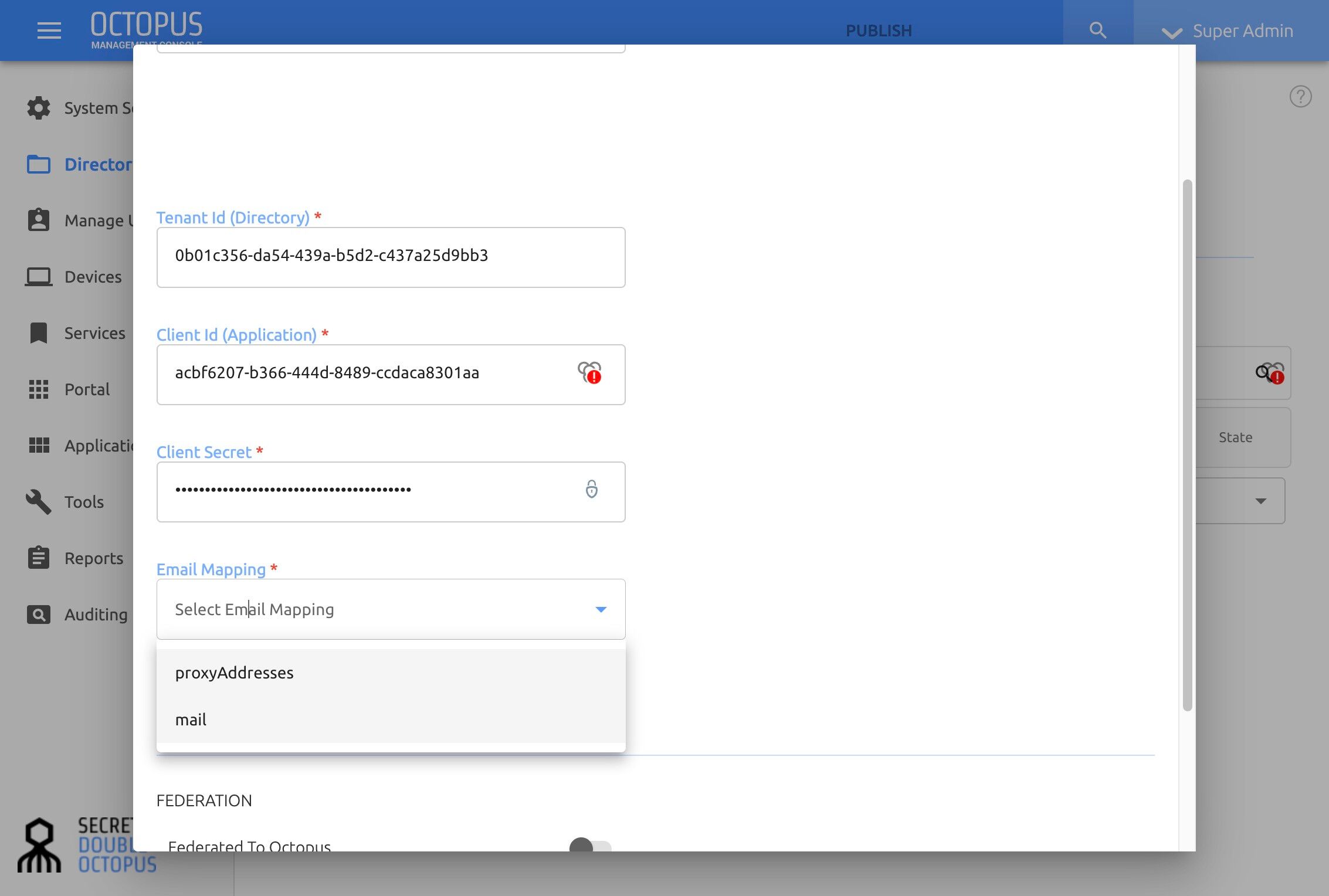This screenshot has height=896, width=1329.
Task: Click the Reports clipboard icon
Action: point(39,558)
